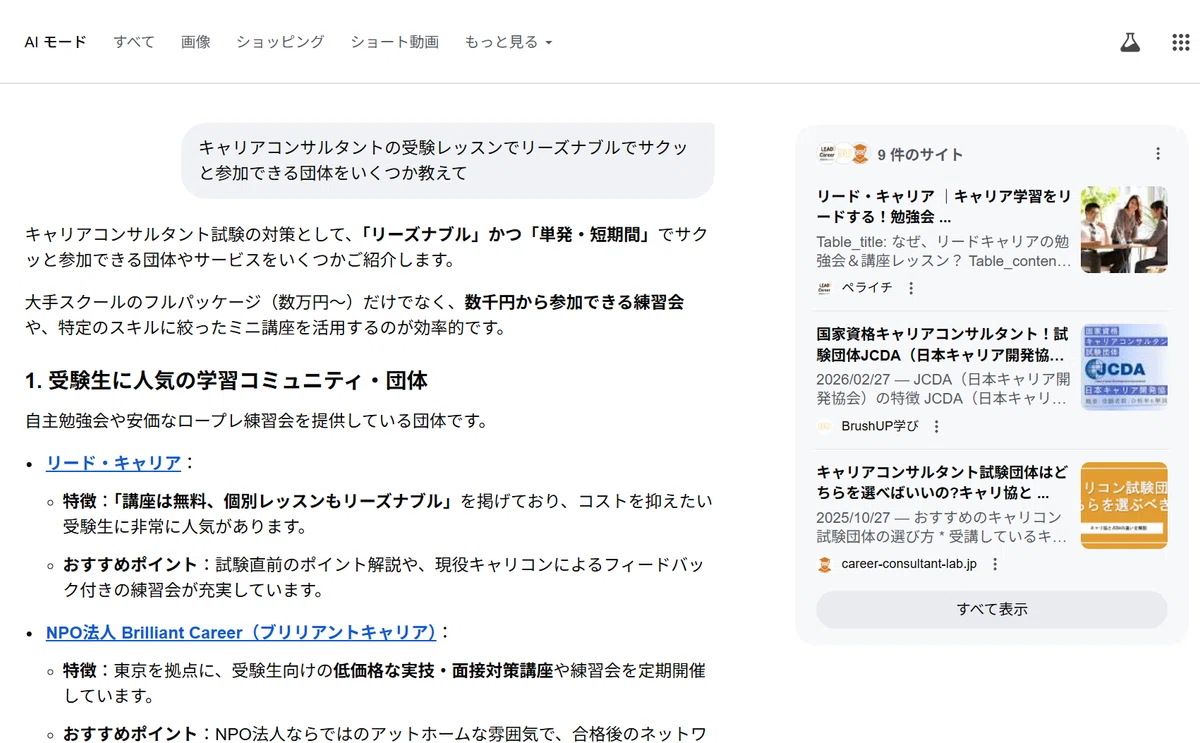The height and width of the screenshot is (743, 1200).
Task: Click the snippet starting Table_title: なぜ、リードキャリア
Action: click(943, 252)
